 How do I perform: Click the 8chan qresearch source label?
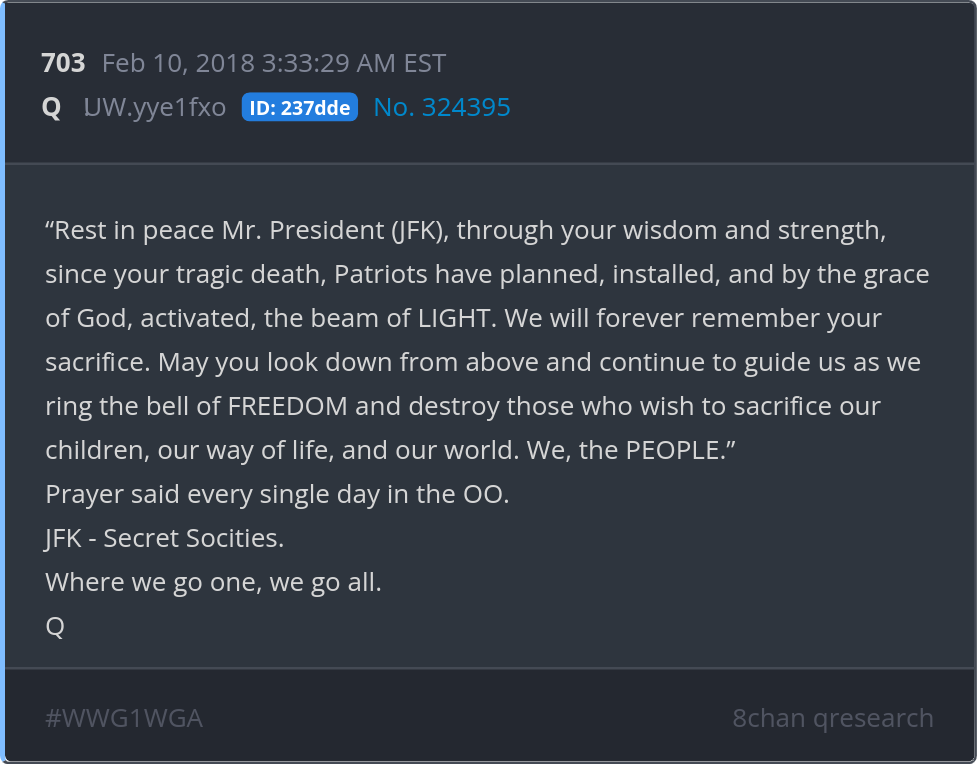[832, 718]
